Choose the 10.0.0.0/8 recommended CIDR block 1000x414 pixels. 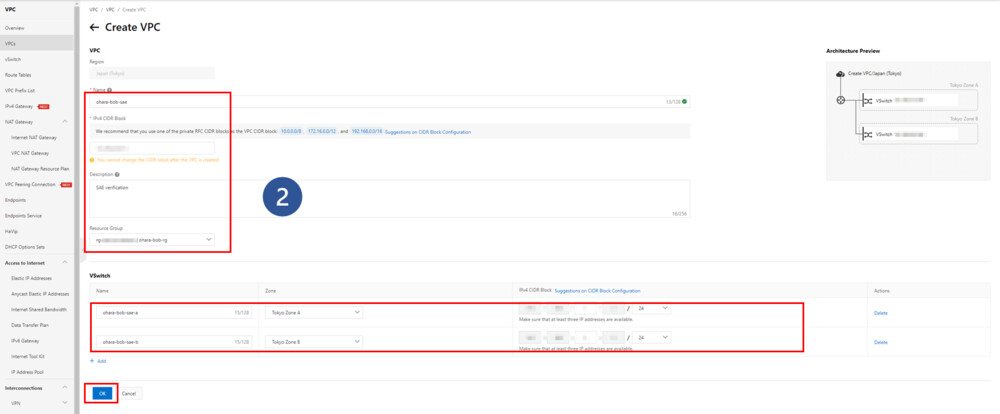(290, 131)
